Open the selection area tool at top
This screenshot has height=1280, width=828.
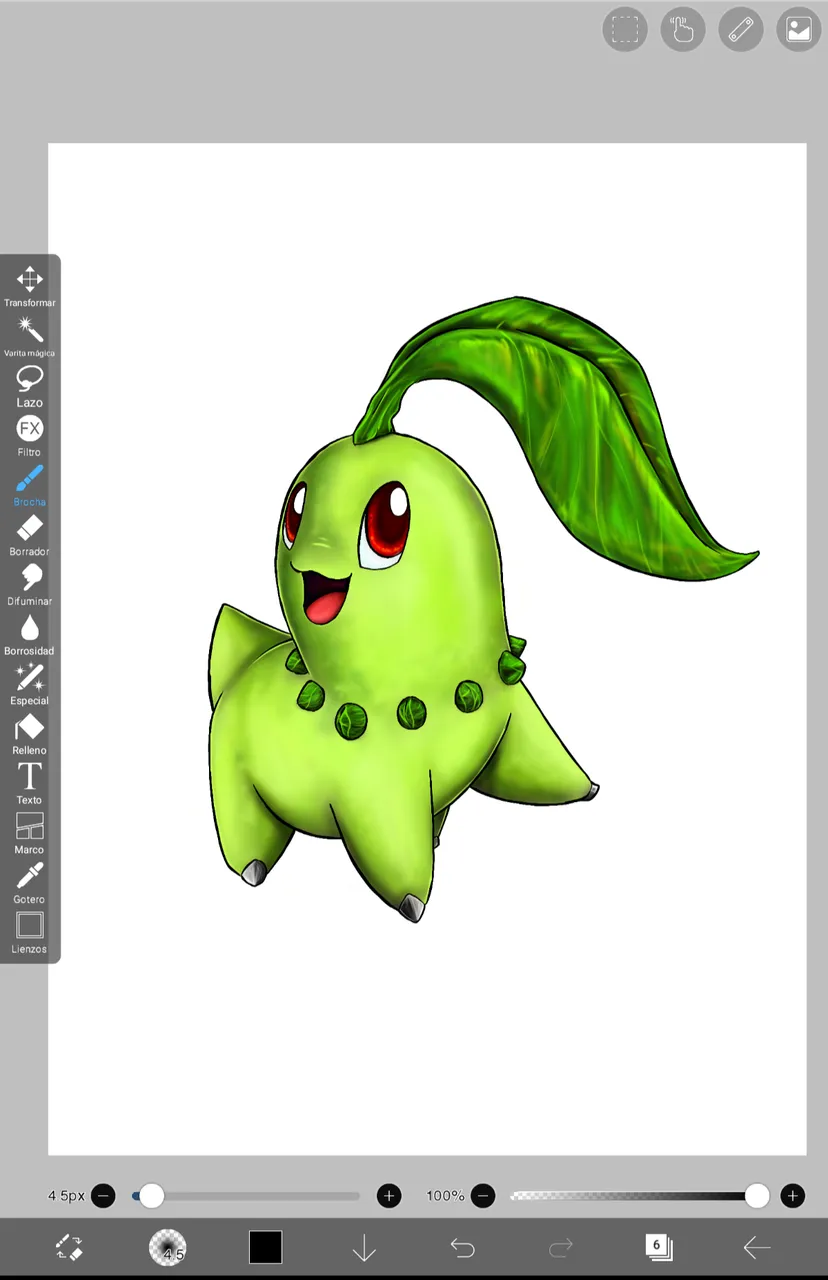click(x=625, y=29)
